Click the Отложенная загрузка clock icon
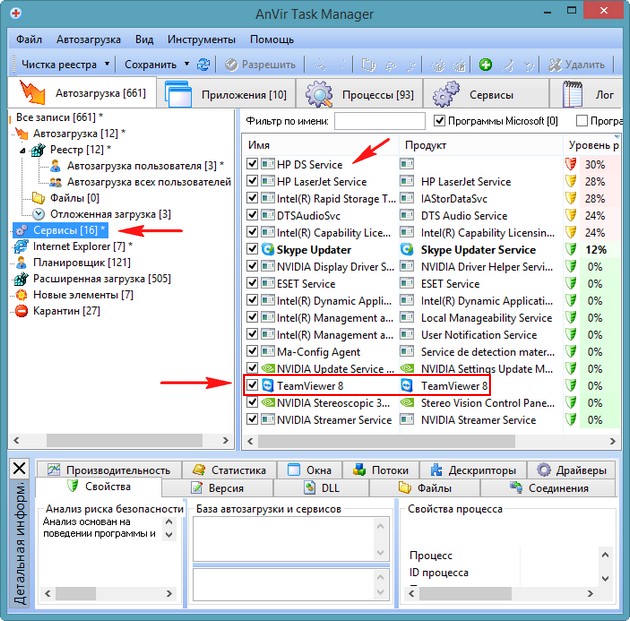The image size is (630, 621). pos(38,214)
